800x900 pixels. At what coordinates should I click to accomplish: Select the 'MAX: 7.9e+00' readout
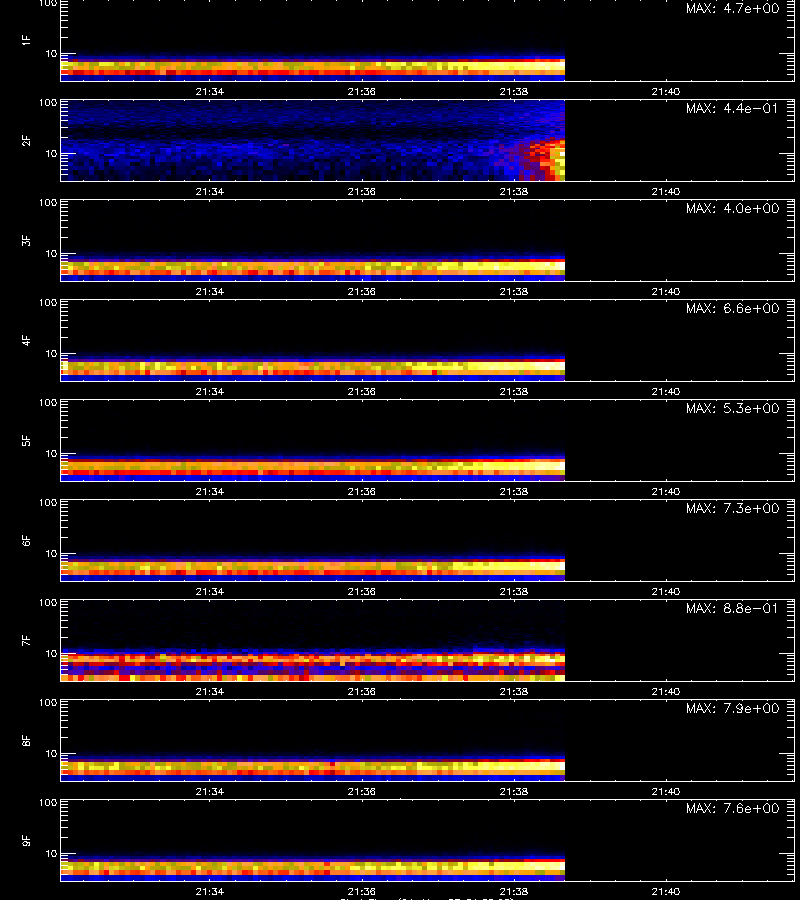(x=732, y=708)
